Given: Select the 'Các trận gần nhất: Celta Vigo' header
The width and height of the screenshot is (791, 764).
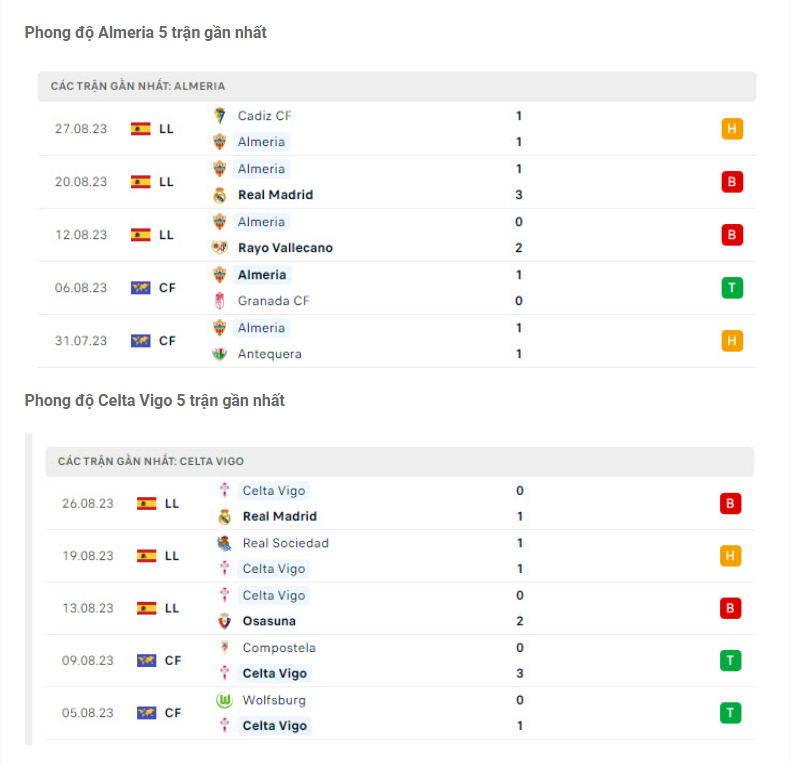Looking at the screenshot, I should pyautogui.click(x=151, y=462).
